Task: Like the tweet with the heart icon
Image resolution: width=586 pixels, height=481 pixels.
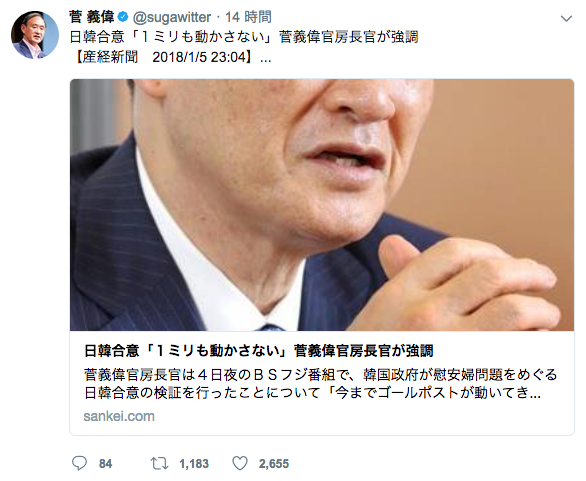Action: [x=240, y=463]
